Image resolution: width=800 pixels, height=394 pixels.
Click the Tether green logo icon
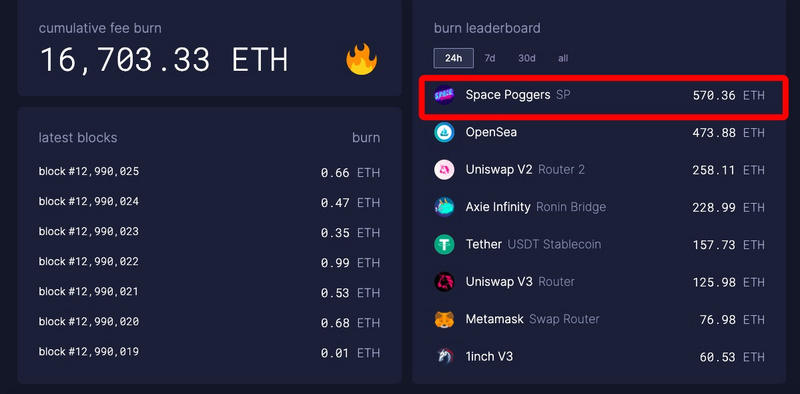pos(444,244)
